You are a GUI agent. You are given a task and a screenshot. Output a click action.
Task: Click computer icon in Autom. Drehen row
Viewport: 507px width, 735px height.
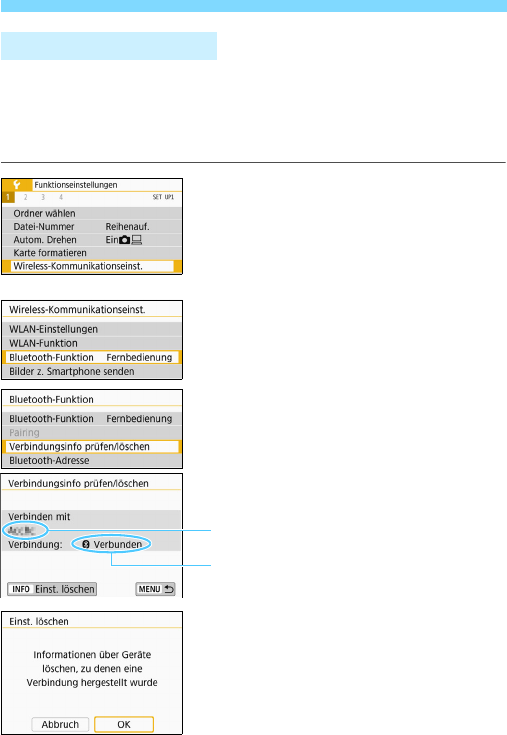coord(136,240)
